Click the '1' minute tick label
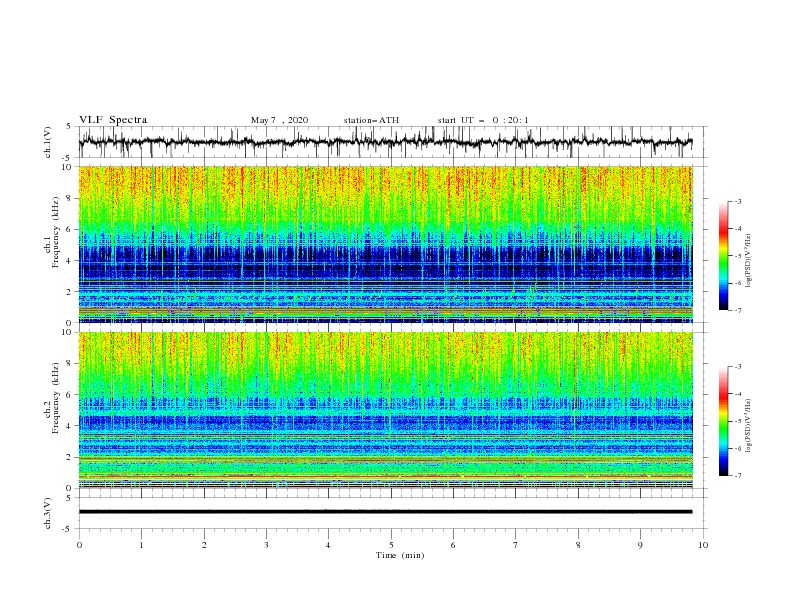 pos(141,545)
